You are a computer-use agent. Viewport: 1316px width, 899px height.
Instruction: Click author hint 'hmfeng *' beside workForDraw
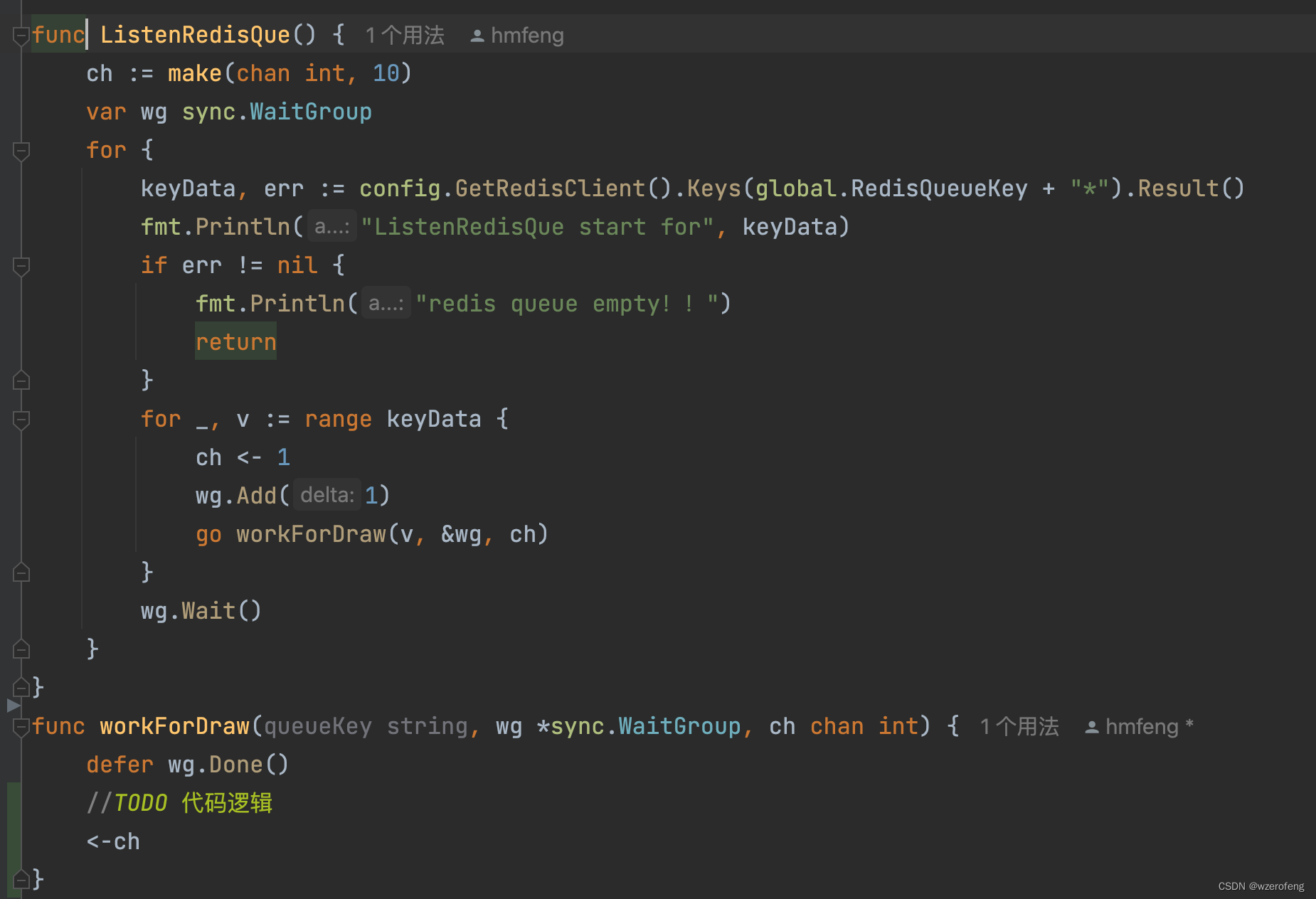(1150, 727)
